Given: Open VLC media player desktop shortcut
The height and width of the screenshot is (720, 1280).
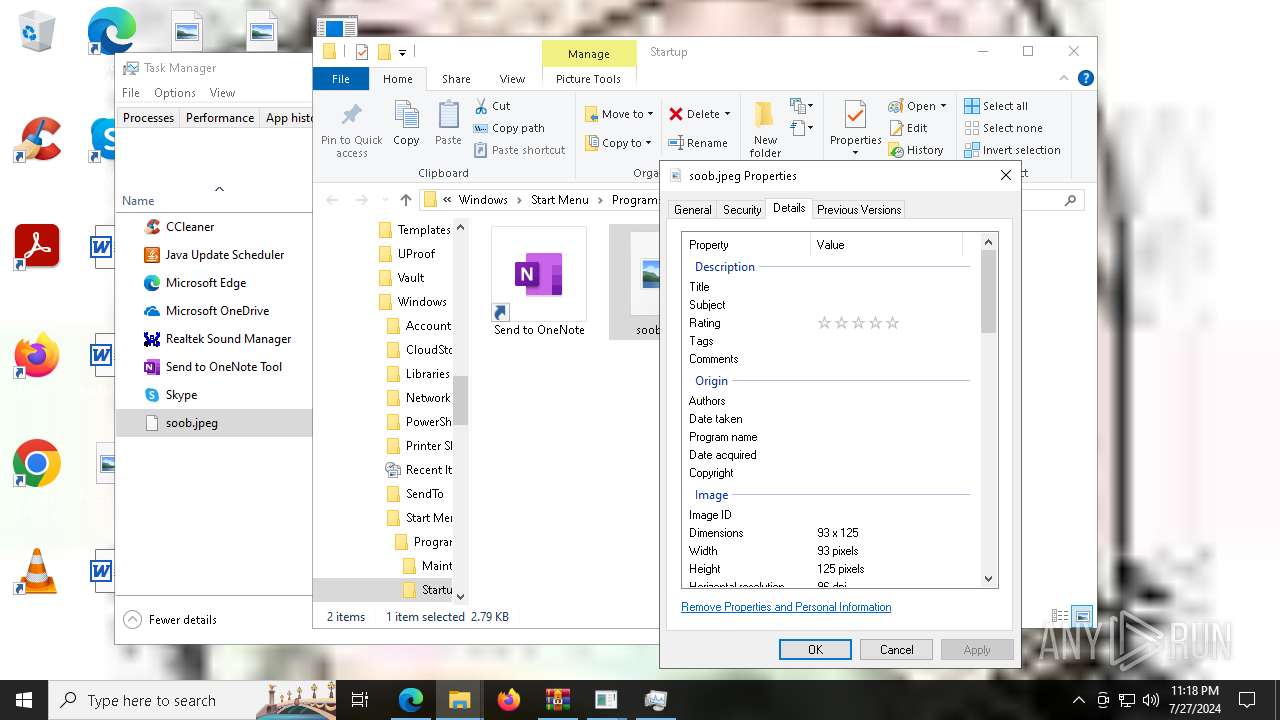Looking at the screenshot, I should 37,571.
